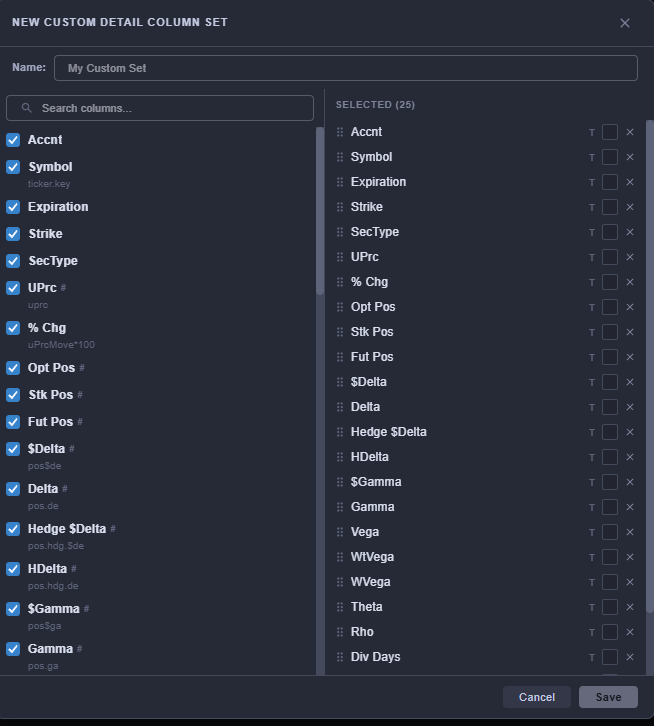
Task: Uncheck the Accnt column checkbox
Action: point(13,140)
